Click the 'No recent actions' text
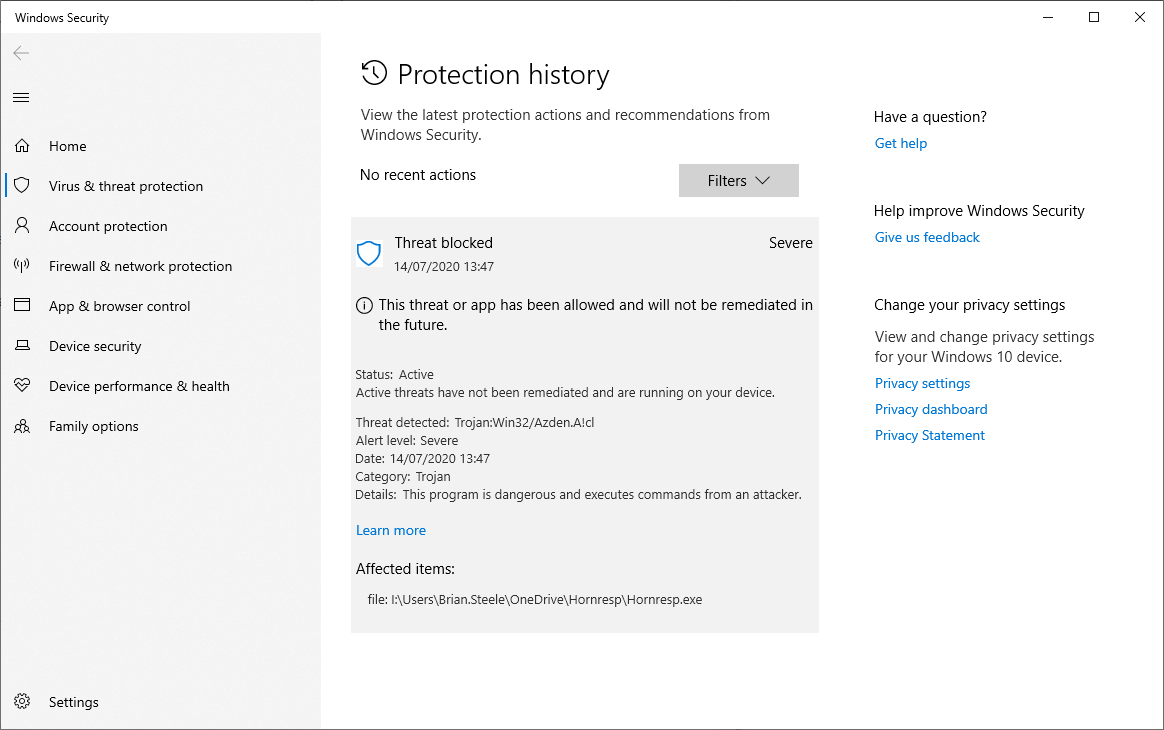The image size is (1164, 730). (x=418, y=175)
